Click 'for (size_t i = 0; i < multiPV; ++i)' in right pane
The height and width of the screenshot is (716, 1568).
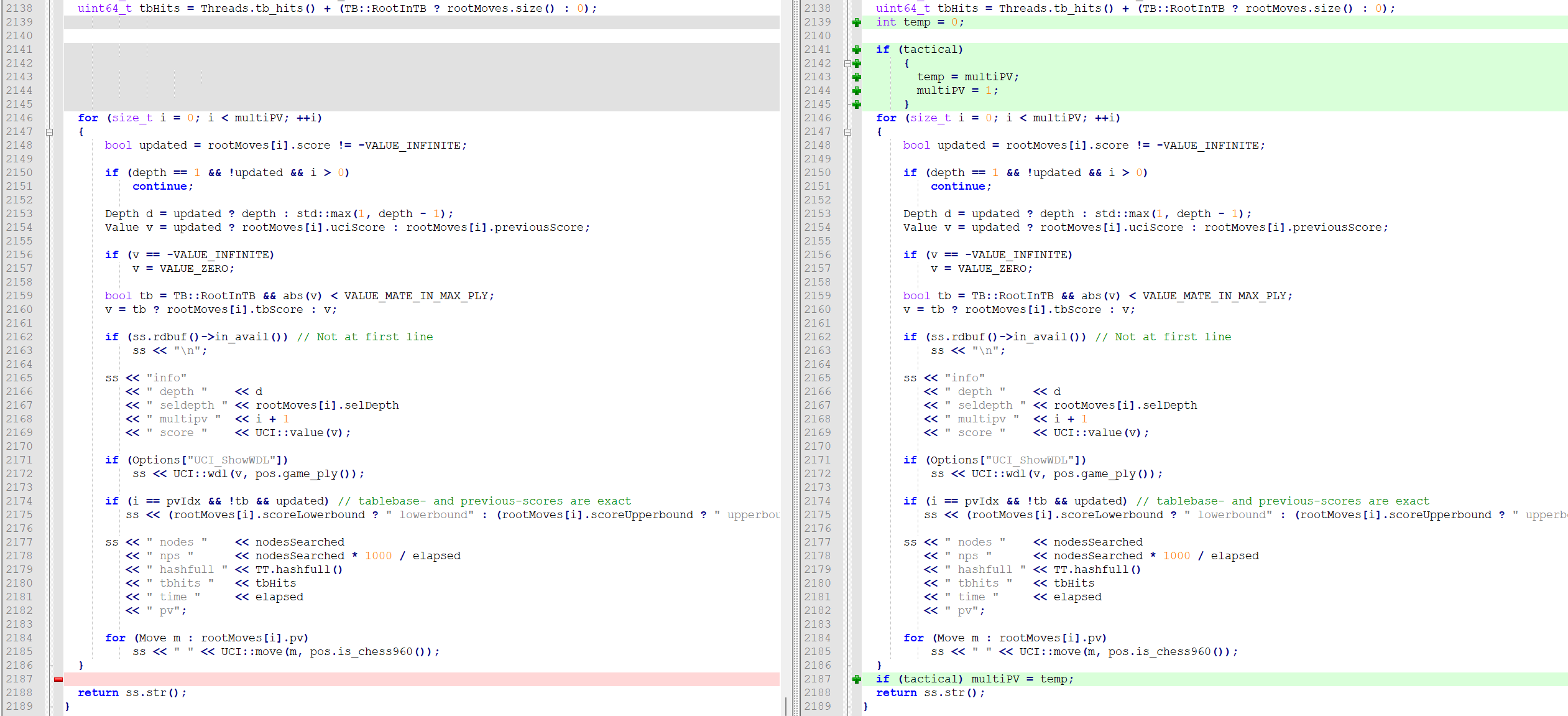click(998, 118)
